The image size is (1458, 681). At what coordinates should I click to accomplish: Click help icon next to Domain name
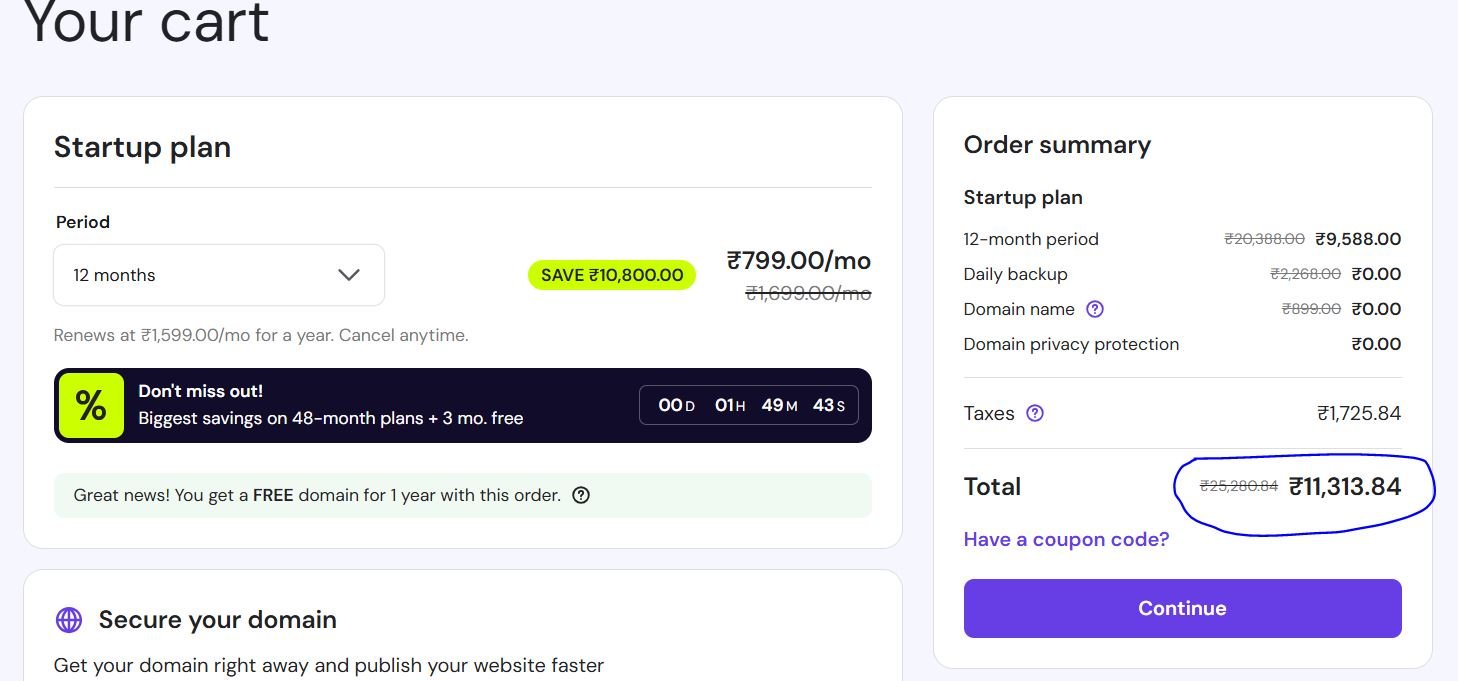coord(1095,309)
